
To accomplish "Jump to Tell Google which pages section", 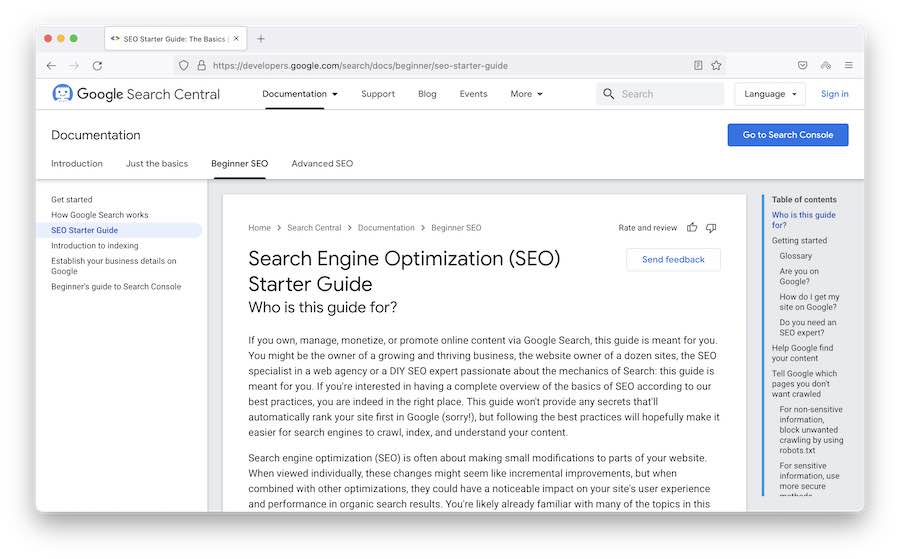I will click(x=804, y=383).
